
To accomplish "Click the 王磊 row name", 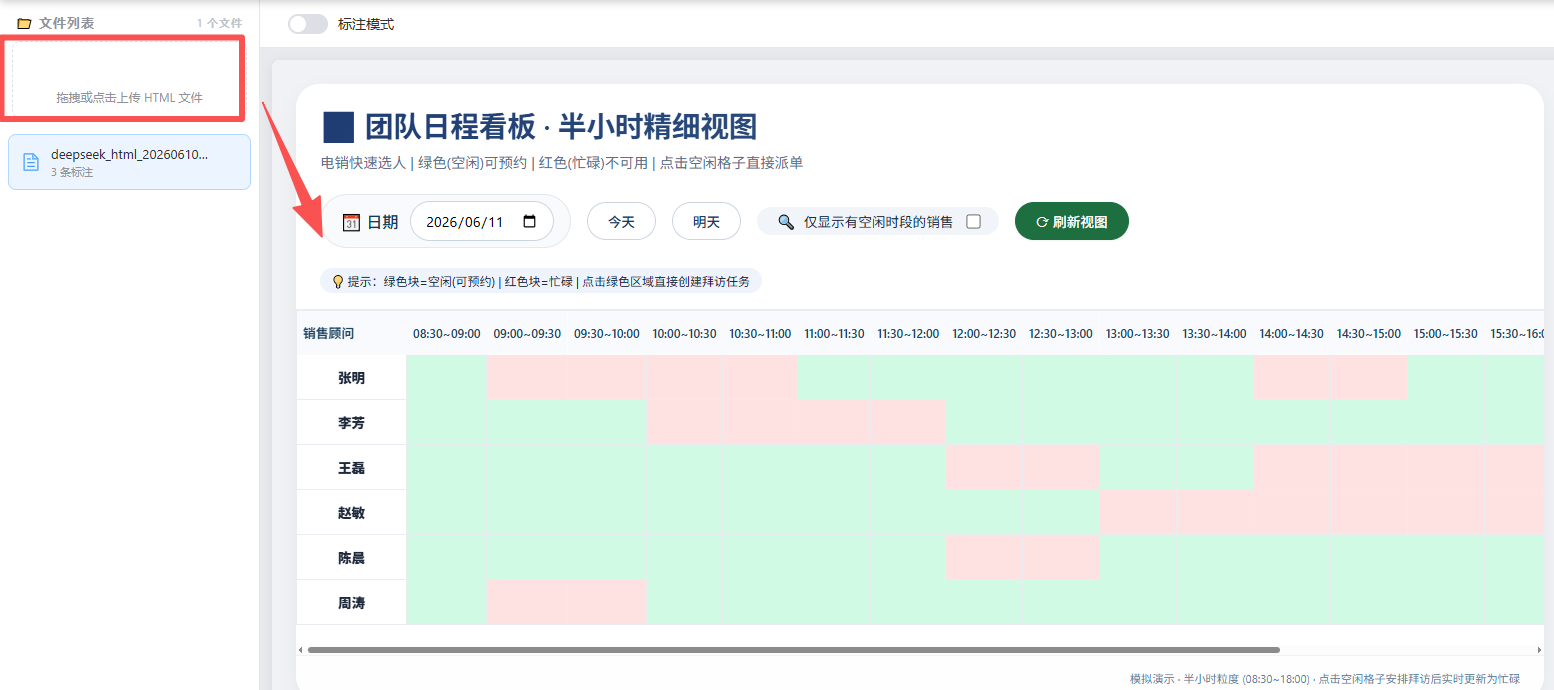I will click(351, 468).
